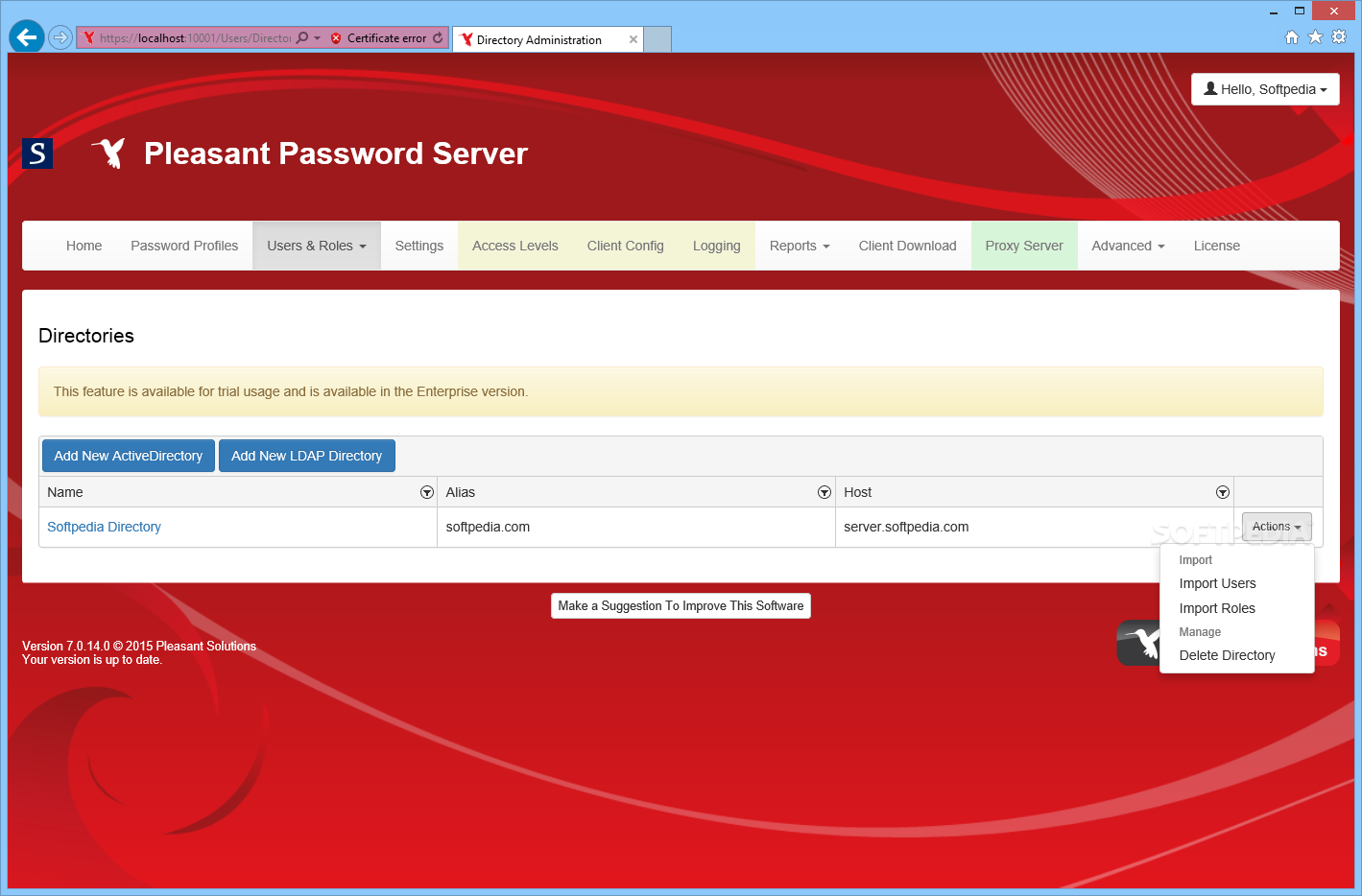Open the Host column filter icon
This screenshot has width=1362, height=896.
[x=1223, y=492]
